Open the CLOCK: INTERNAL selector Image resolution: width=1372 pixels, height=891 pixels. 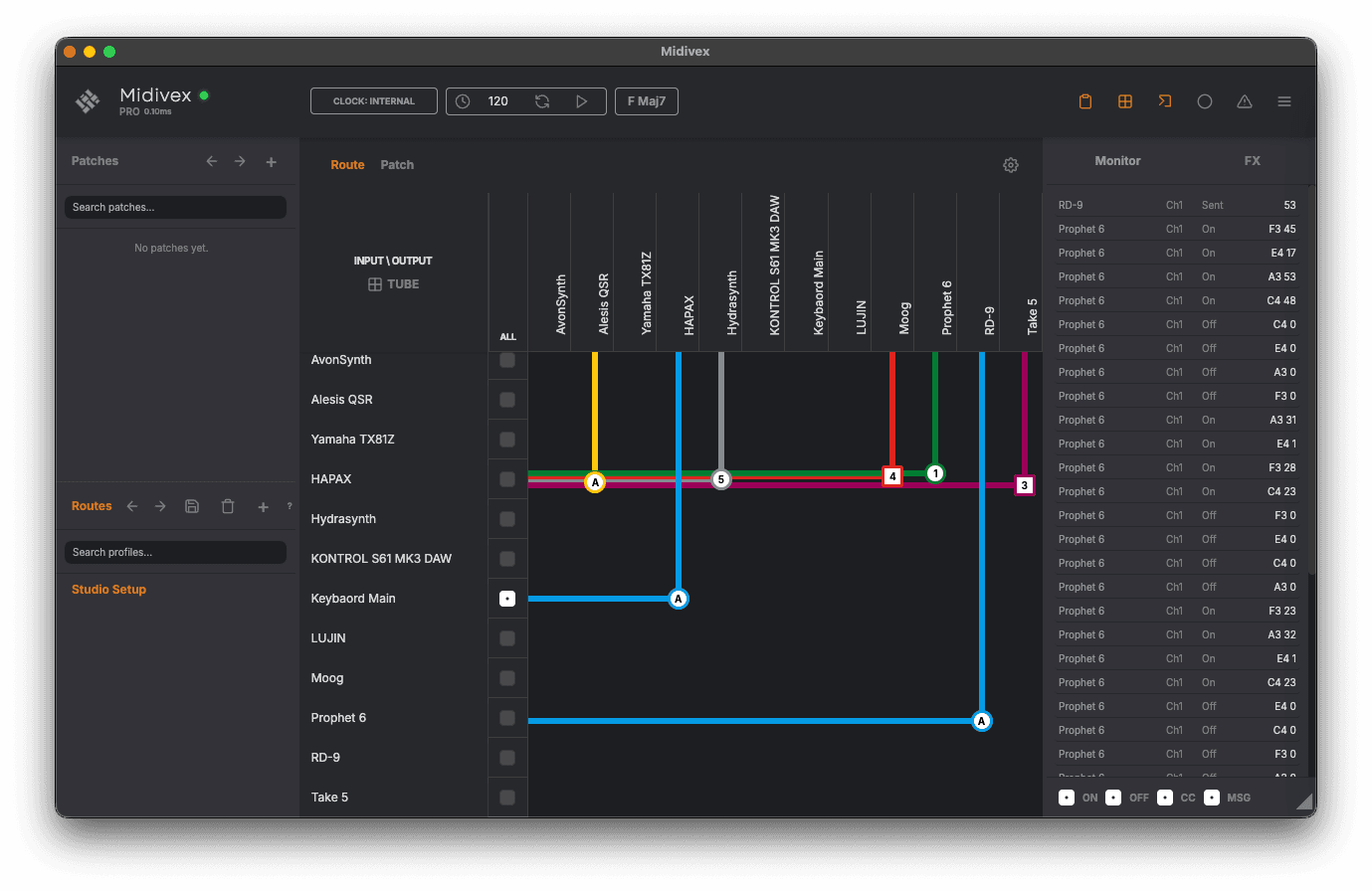coord(373,100)
